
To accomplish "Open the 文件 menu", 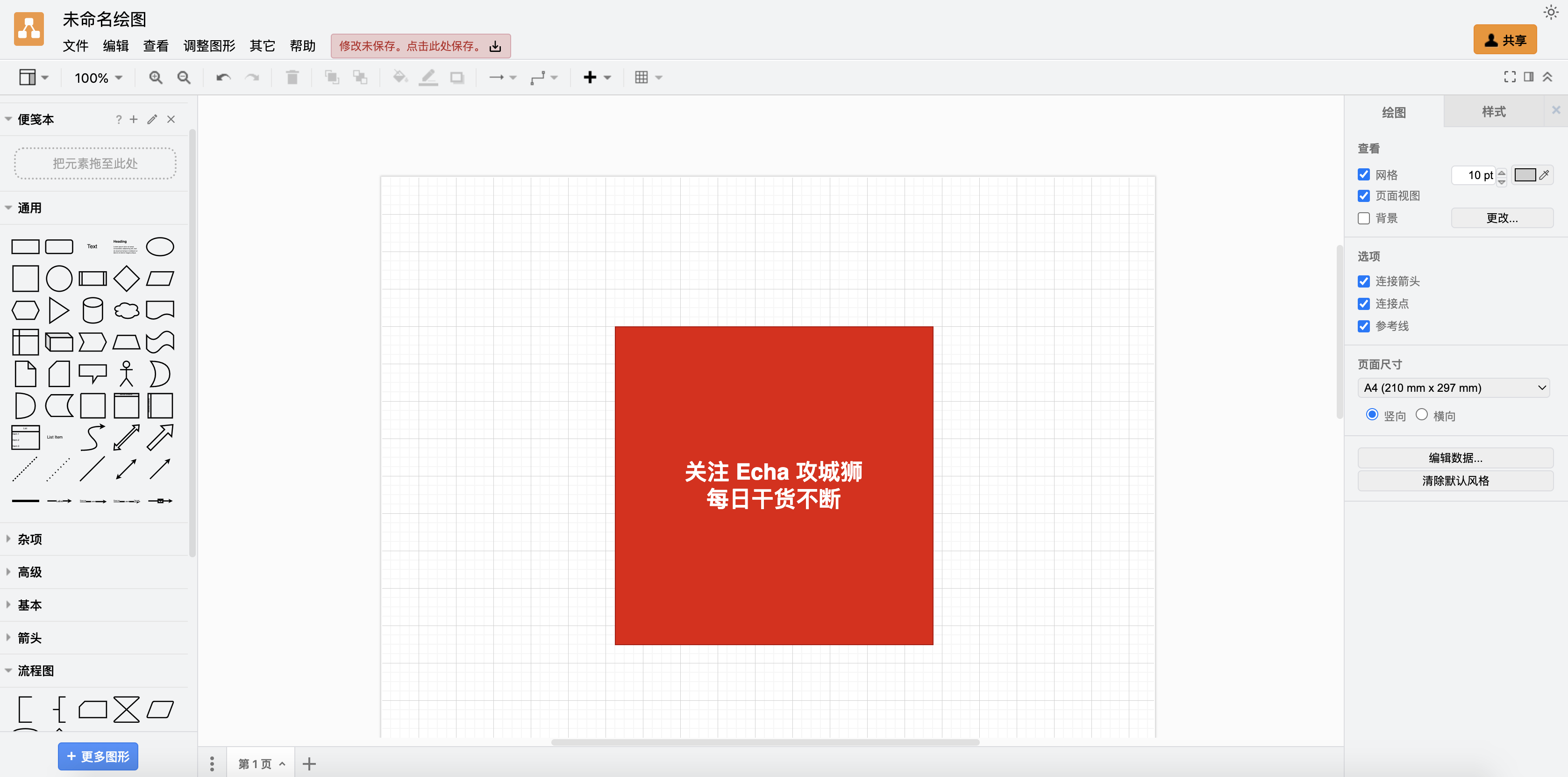I will tap(76, 46).
